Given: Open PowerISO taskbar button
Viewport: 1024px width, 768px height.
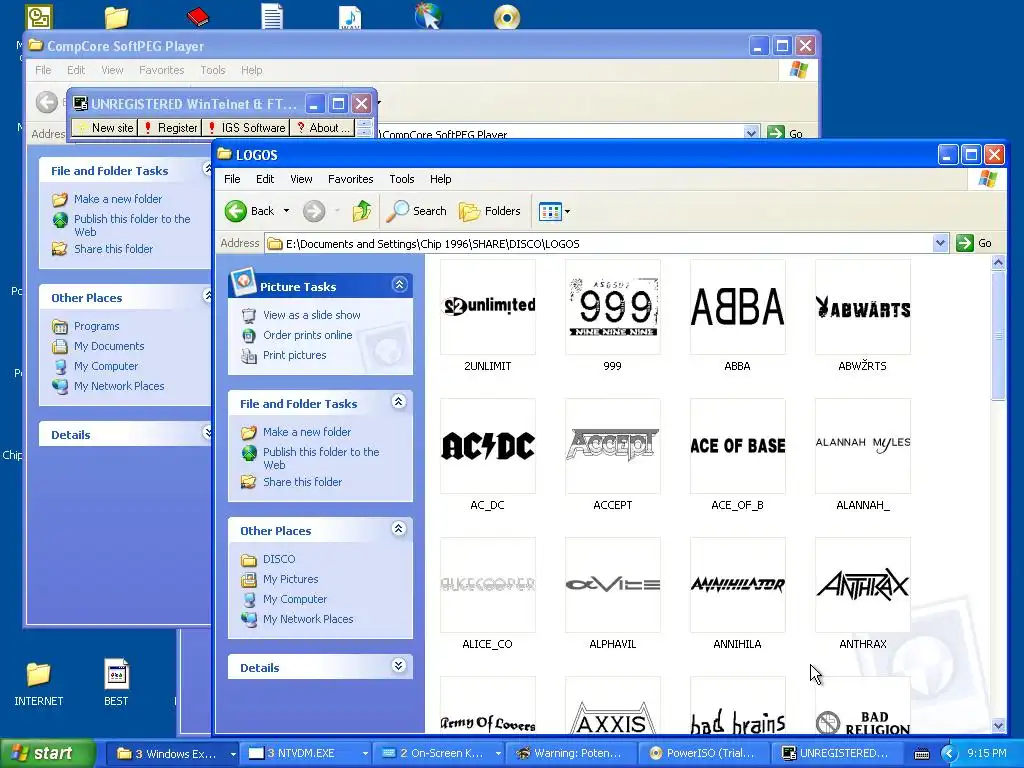Looking at the screenshot, I should click(703, 754).
